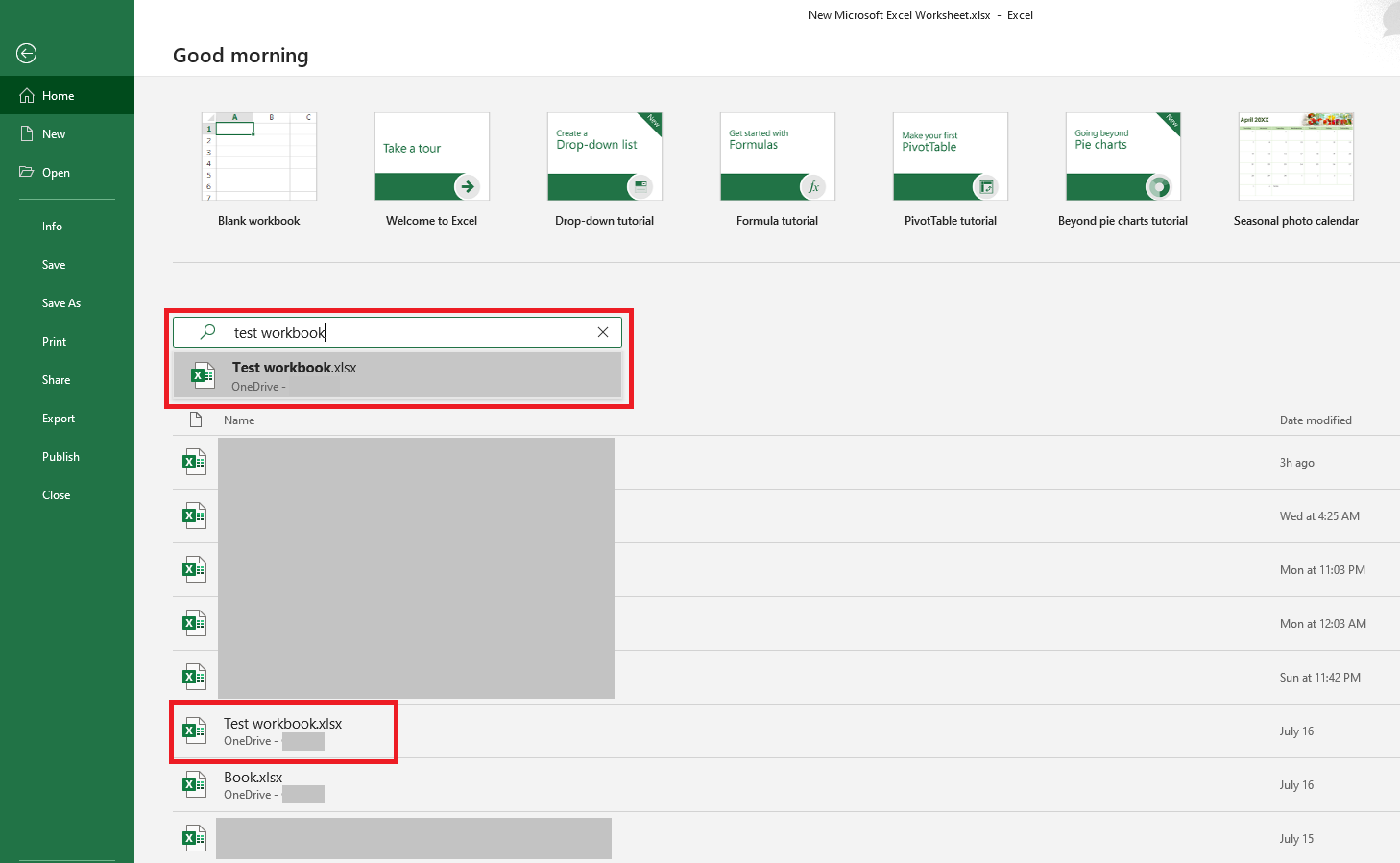Sort the file list by Name header

tap(239, 420)
